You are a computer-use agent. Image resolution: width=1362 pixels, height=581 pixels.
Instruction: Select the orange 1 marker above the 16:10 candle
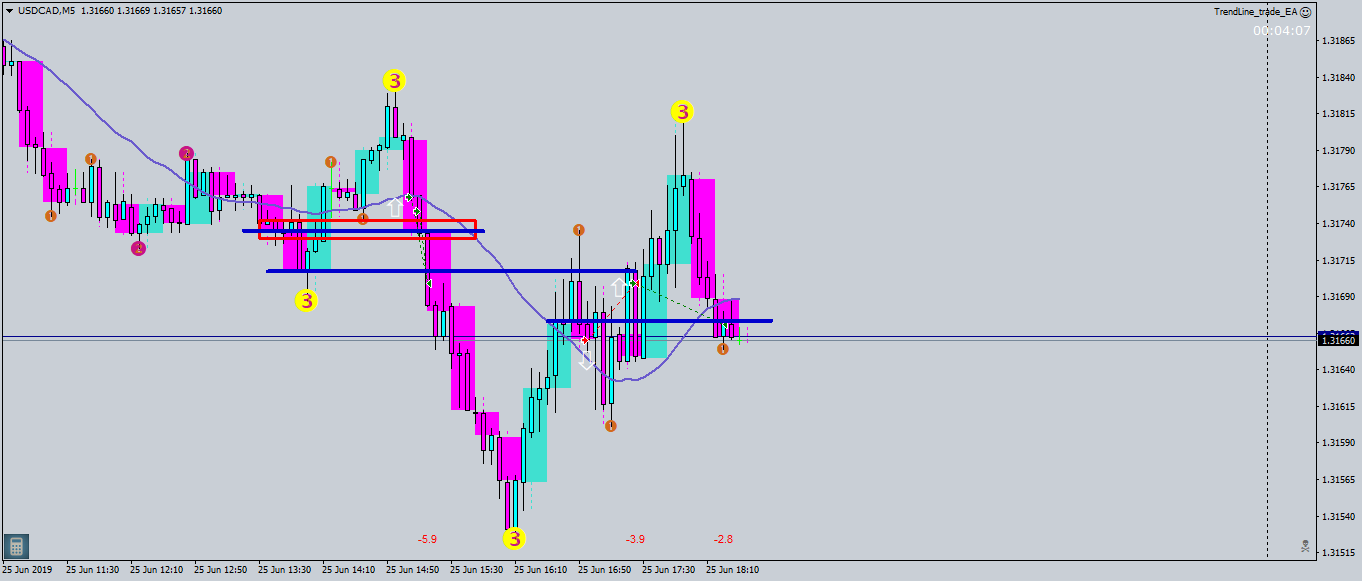coord(578,229)
